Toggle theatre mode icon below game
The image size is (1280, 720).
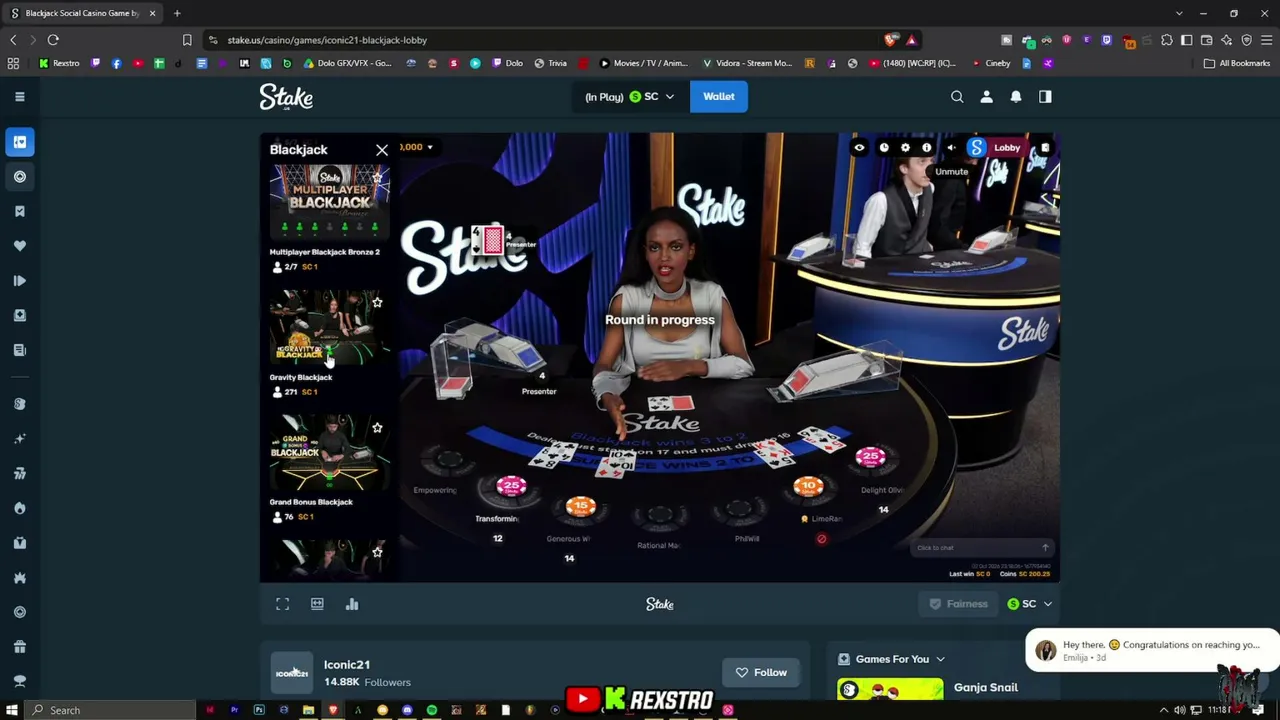click(x=317, y=604)
